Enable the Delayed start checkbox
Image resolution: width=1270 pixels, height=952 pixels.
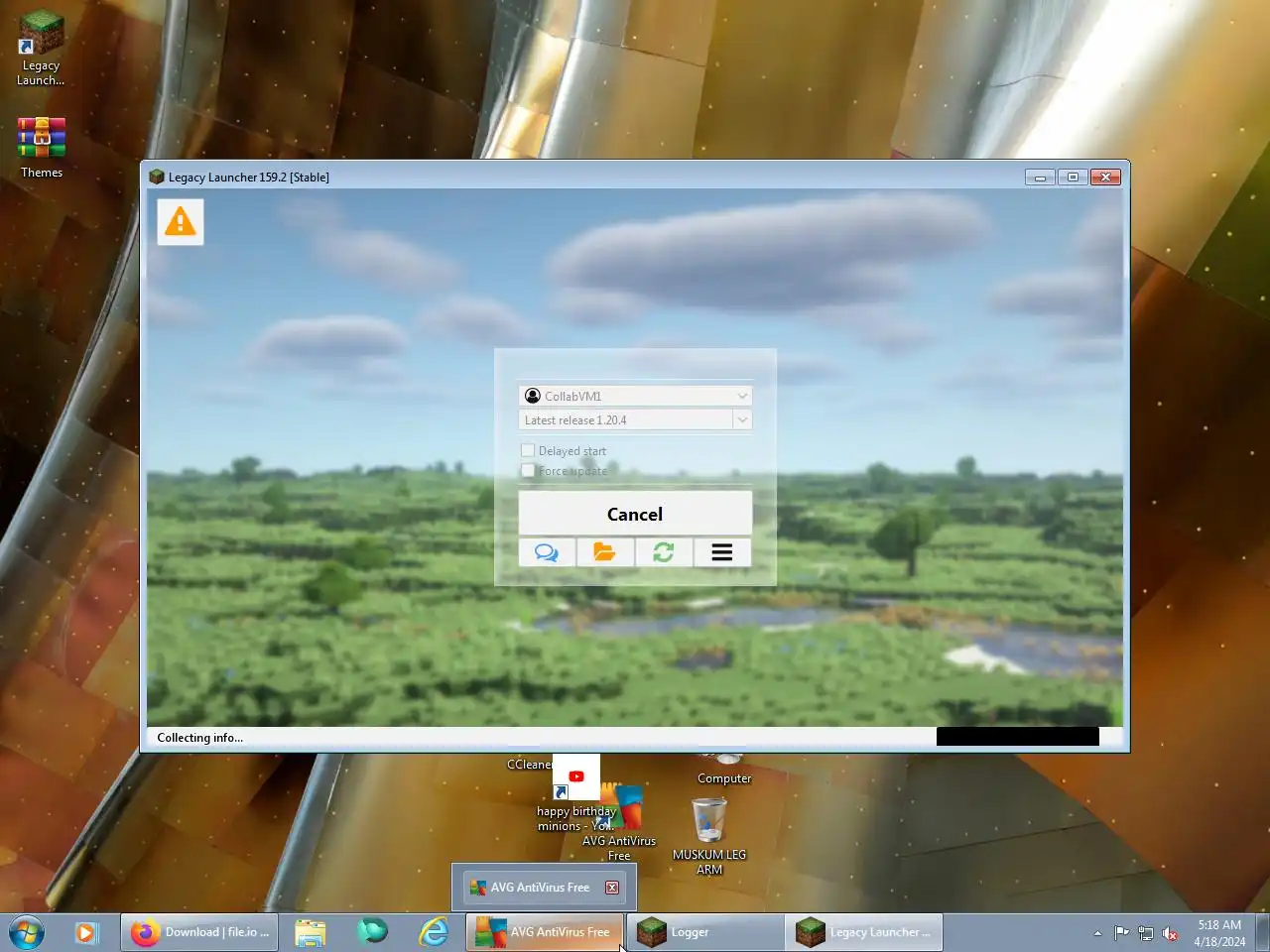(x=528, y=450)
